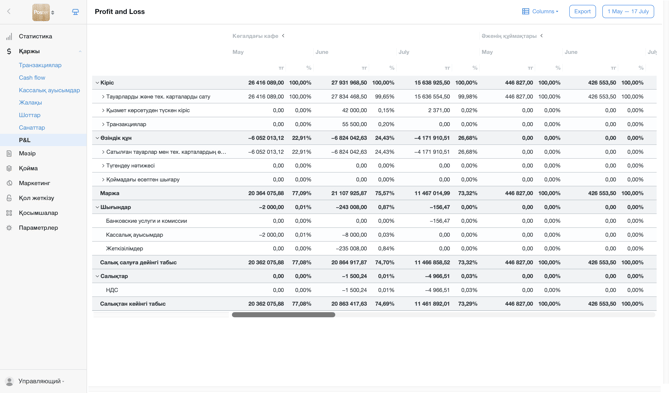670x393 pixels.
Task: Click the Параметрлер gear icon
Action: coord(9,228)
